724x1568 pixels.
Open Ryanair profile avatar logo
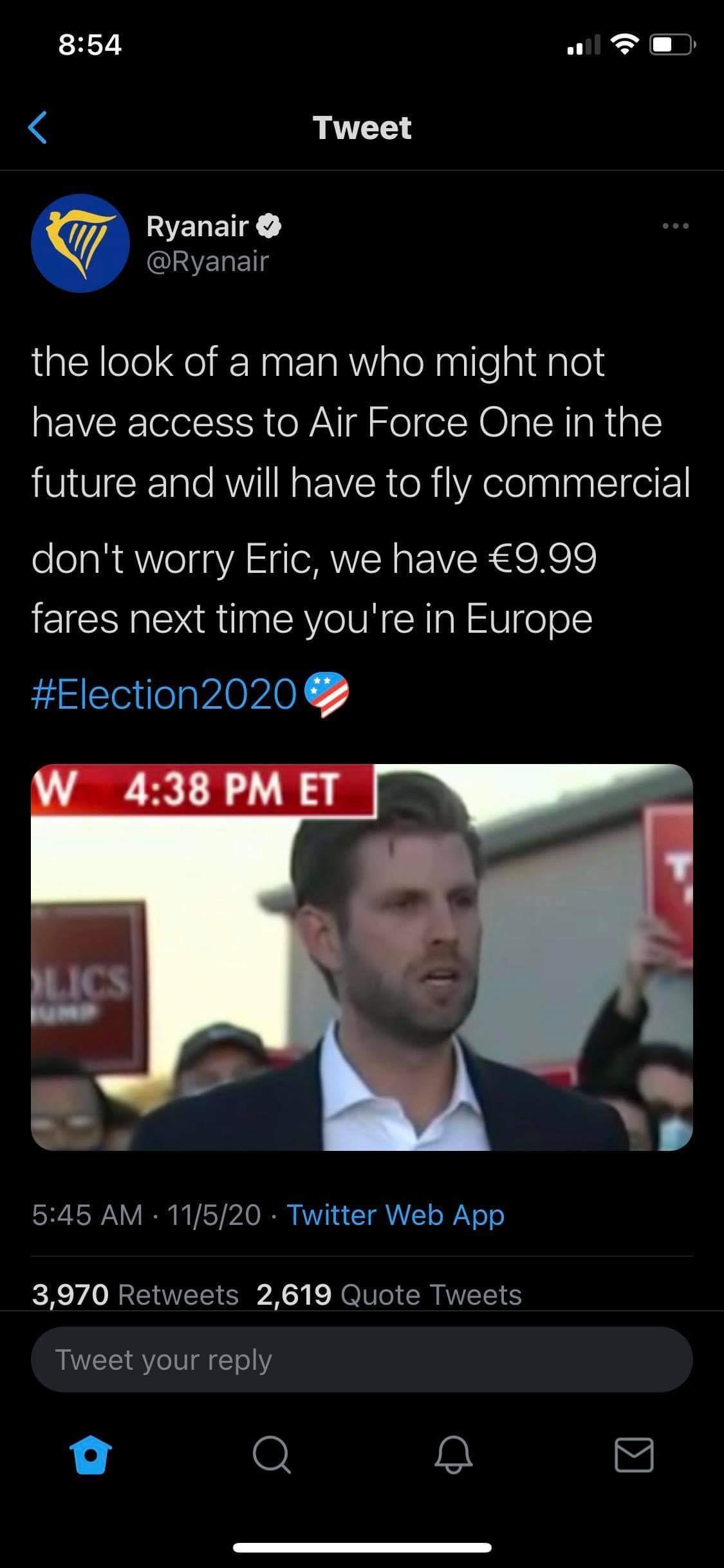(x=80, y=243)
